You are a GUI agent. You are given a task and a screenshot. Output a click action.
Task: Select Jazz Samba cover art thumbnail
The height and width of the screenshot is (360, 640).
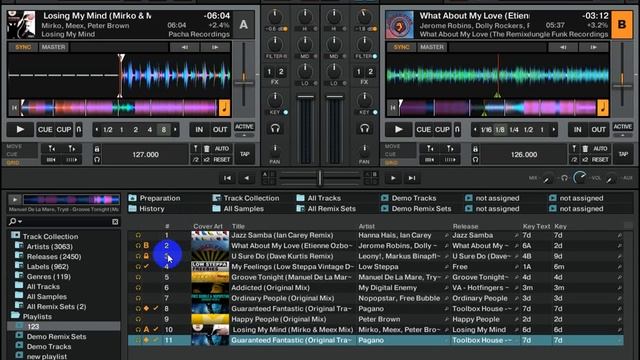coord(210,235)
